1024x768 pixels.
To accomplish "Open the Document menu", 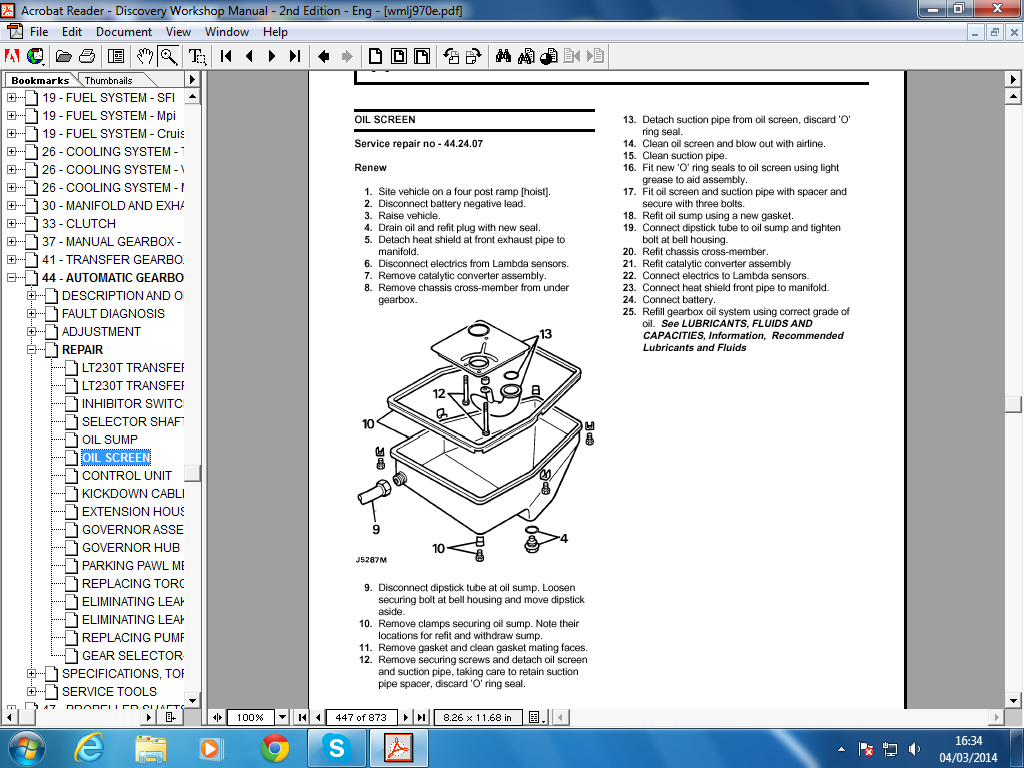I will click(124, 31).
